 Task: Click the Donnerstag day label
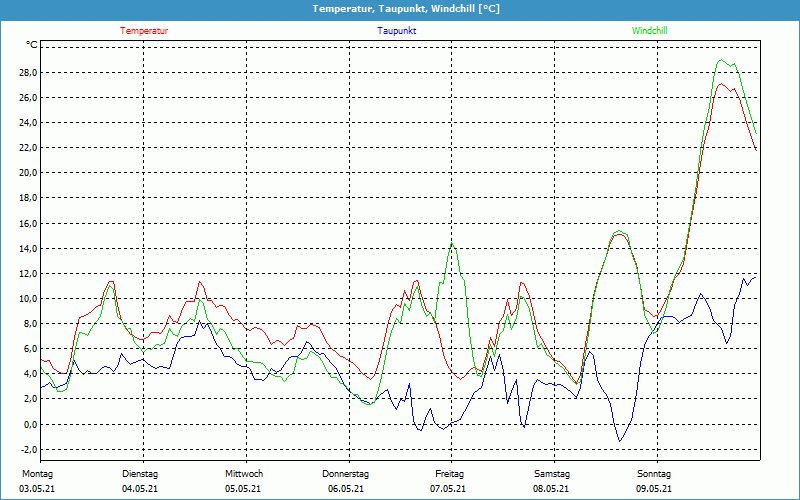click(x=345, y=474)
